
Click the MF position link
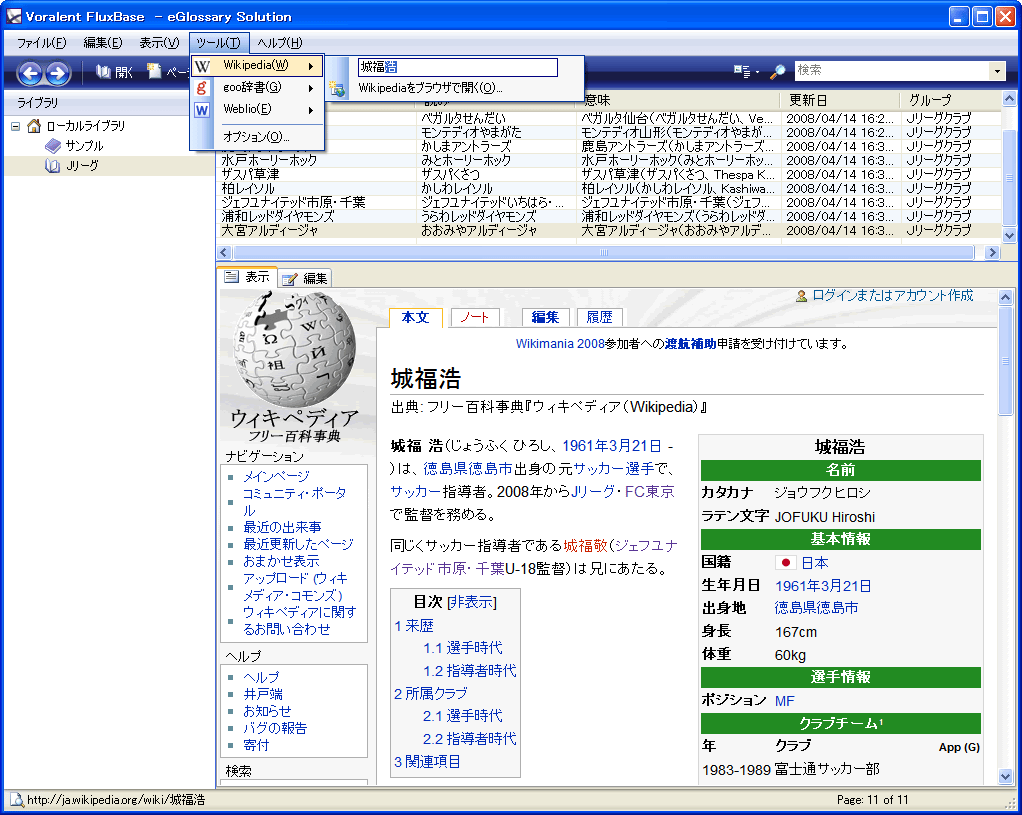pos(785,701)
